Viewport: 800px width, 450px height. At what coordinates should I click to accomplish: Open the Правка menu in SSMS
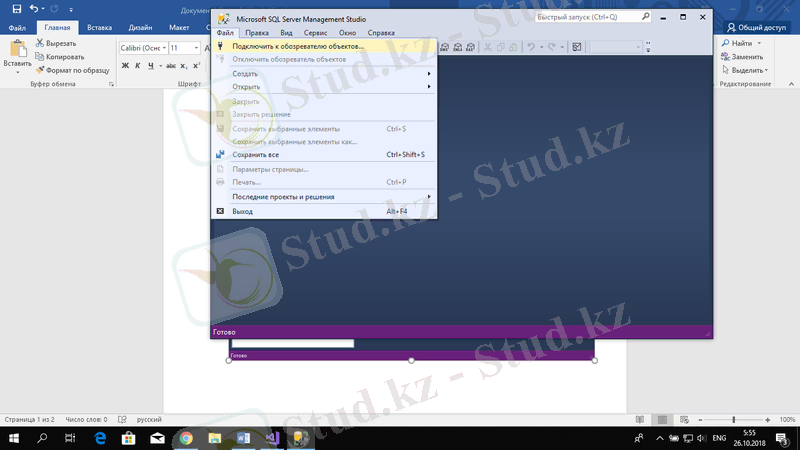[x=257, y=33]
